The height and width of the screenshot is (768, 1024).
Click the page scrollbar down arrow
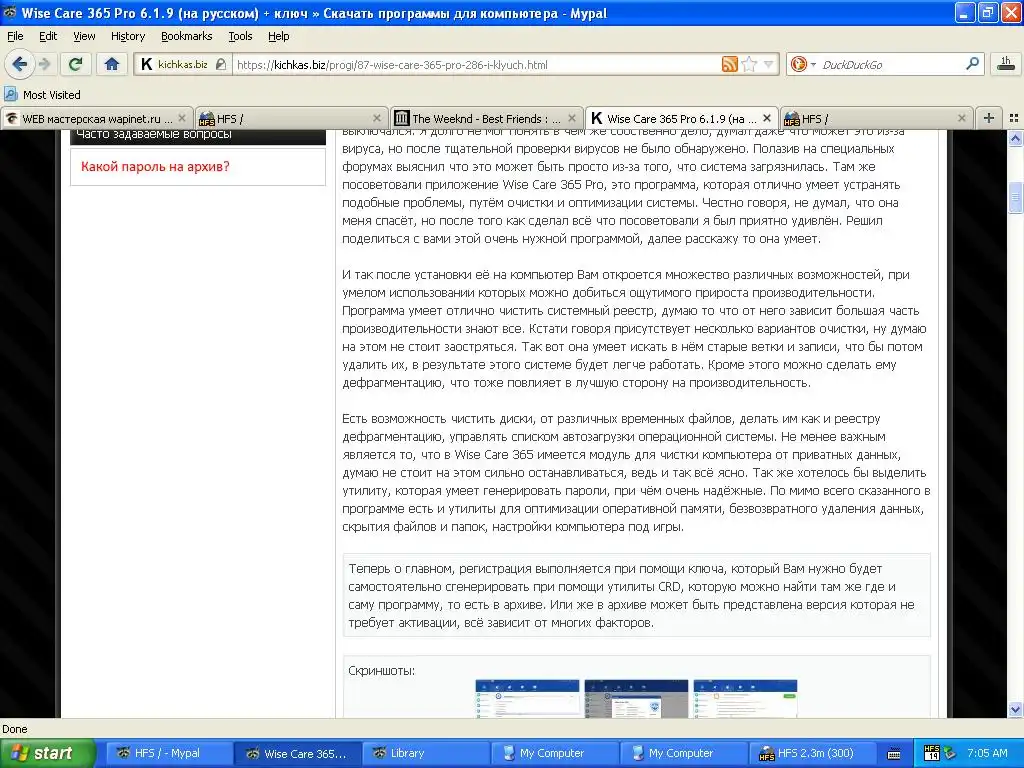tap(1015, 709)
